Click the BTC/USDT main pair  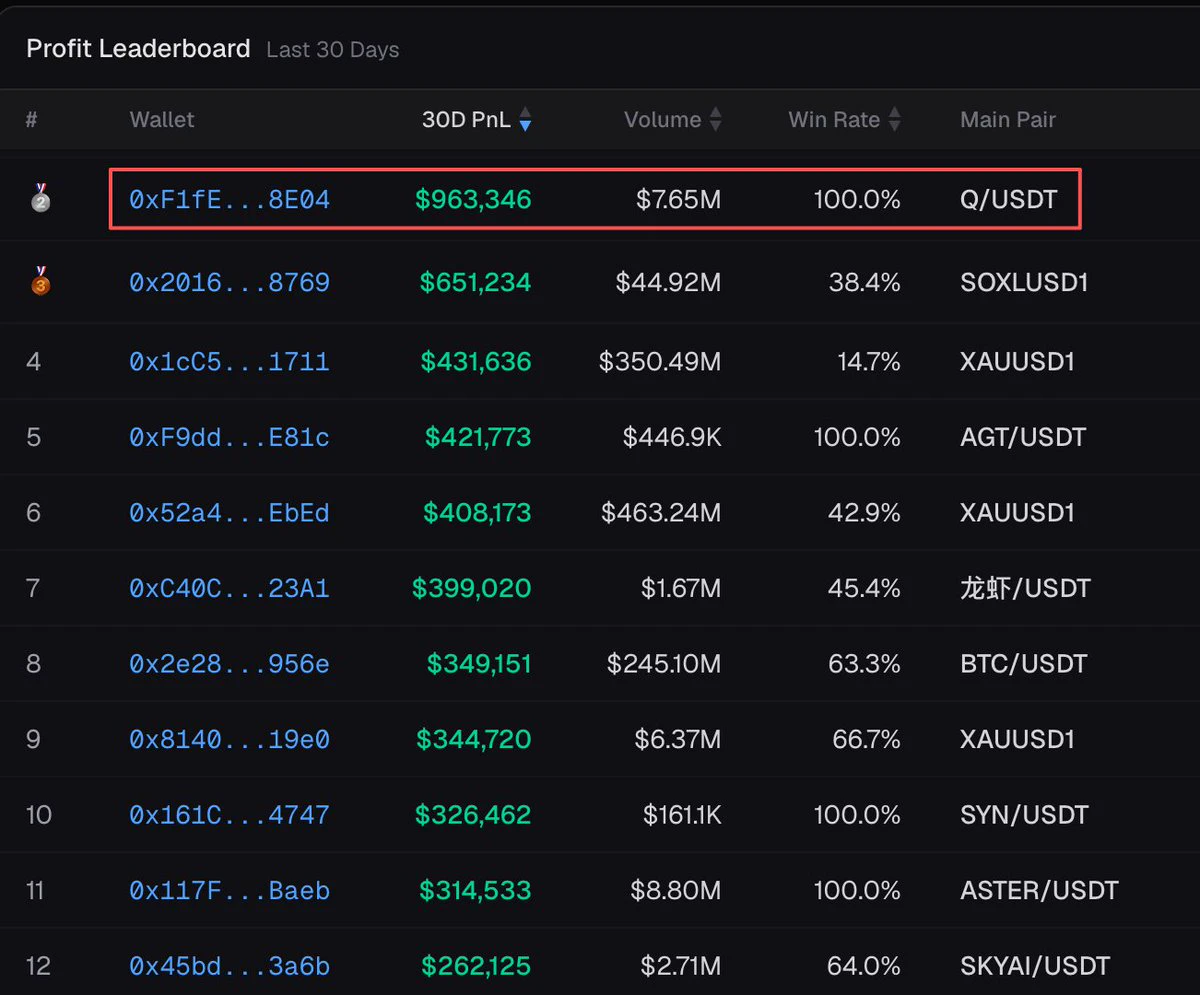click(1024, 664)
